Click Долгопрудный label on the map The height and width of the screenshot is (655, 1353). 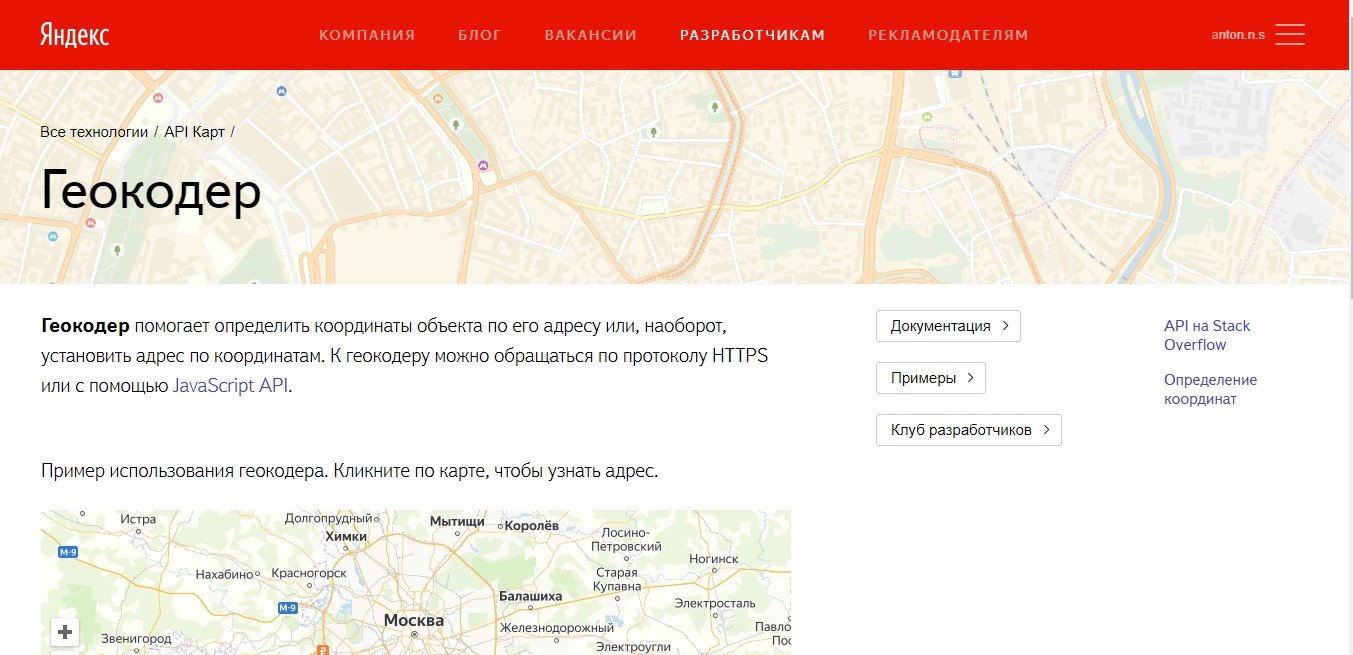point(328,519)
